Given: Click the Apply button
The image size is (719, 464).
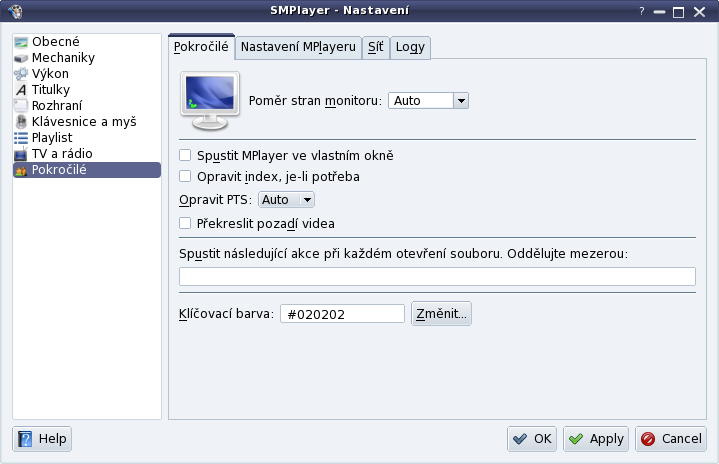Looking at the screenshot, I should click(596, 439).
